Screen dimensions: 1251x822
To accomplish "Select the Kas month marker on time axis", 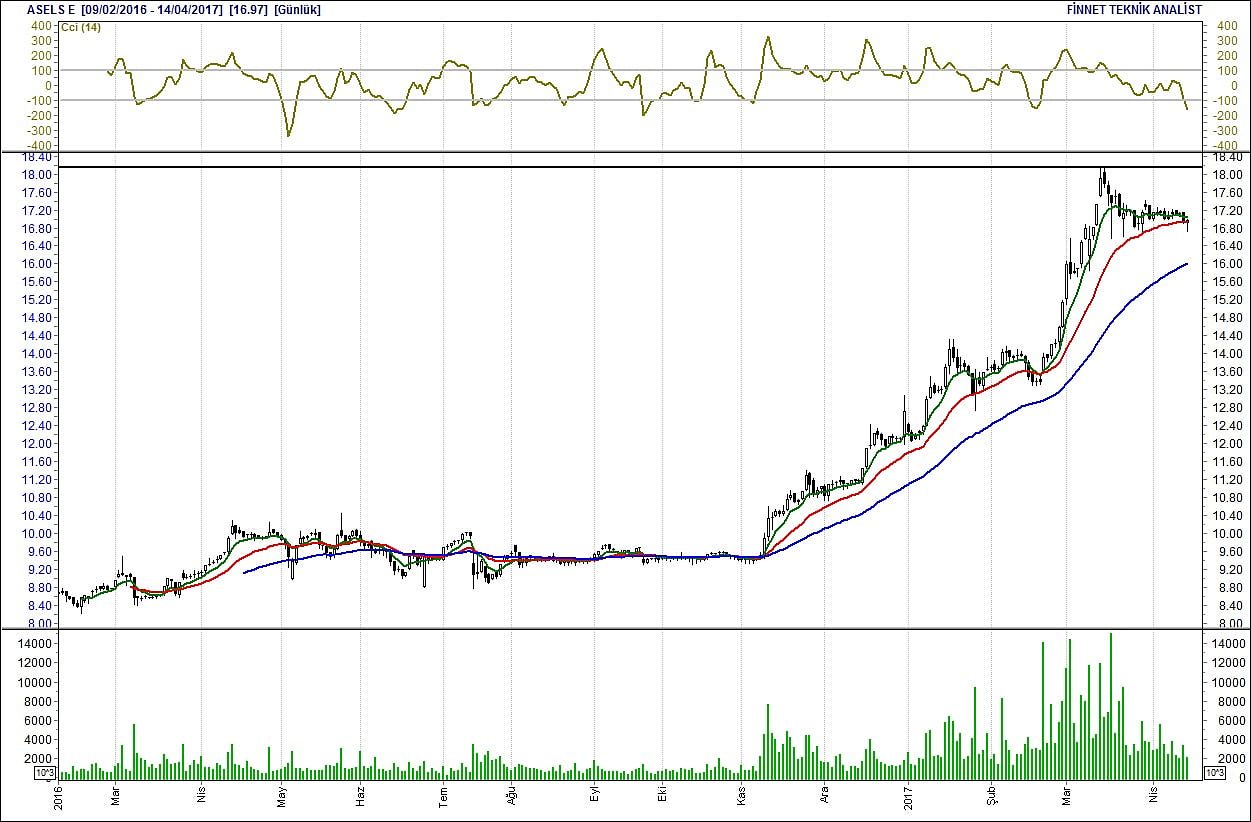I will [x=743, y=798].
